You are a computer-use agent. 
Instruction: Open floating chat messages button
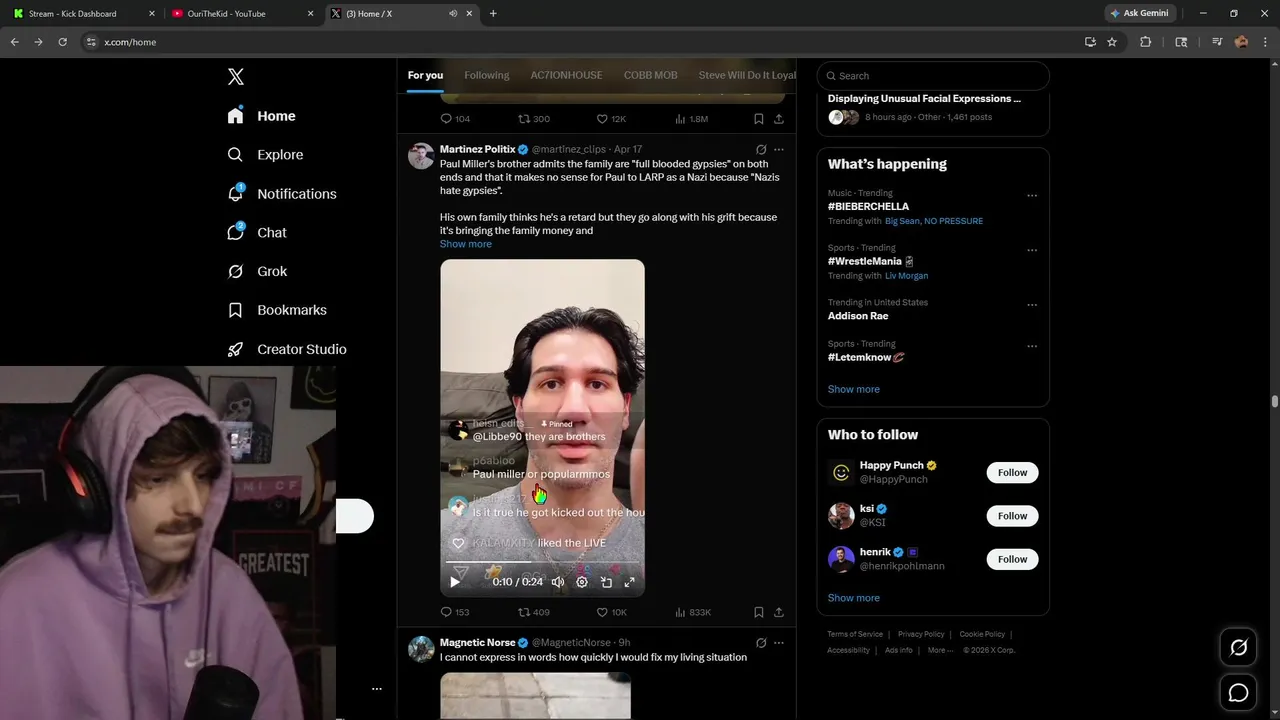click(x=1238, y=693)
